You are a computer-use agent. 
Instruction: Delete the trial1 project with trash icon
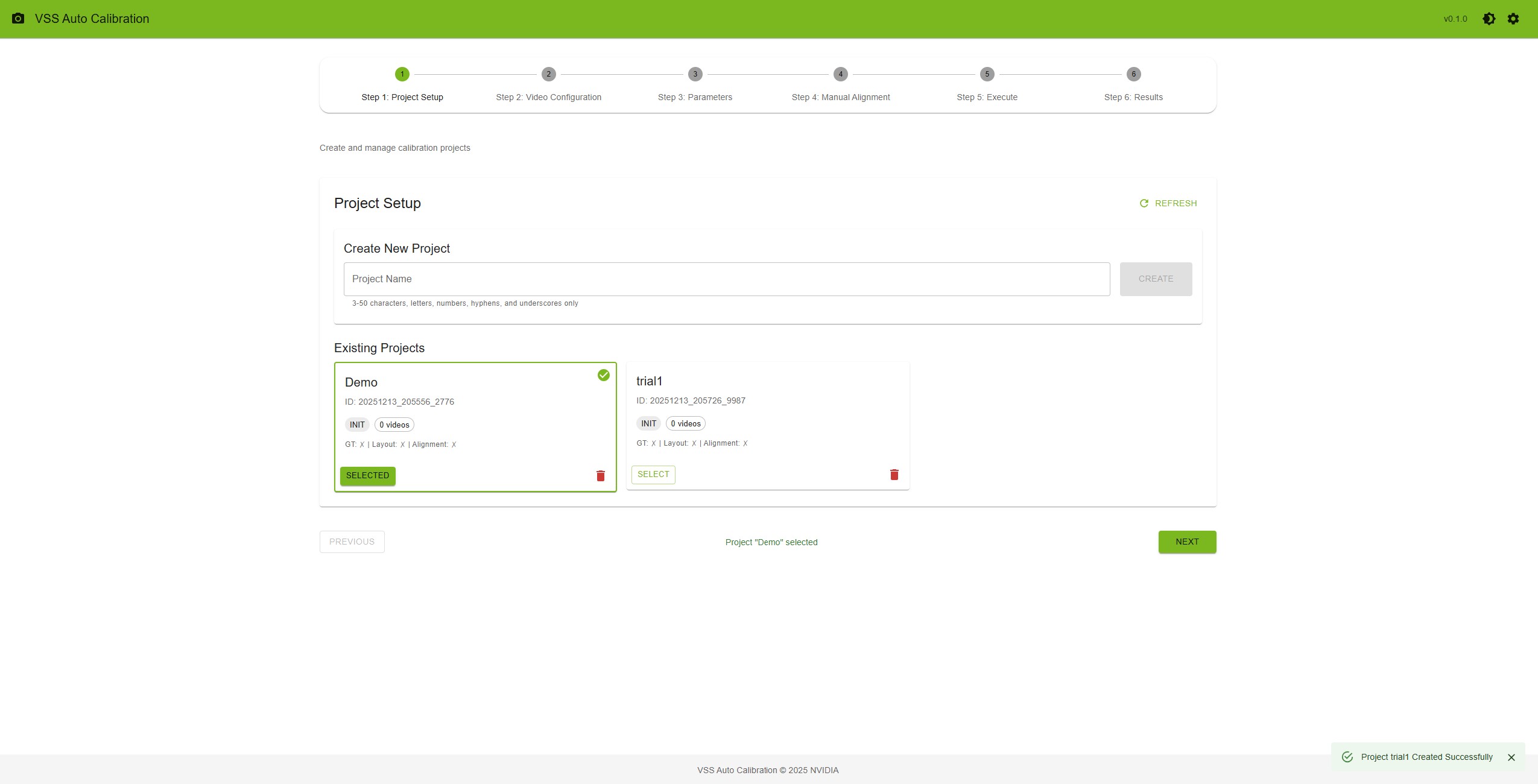[x=894, y=475]
